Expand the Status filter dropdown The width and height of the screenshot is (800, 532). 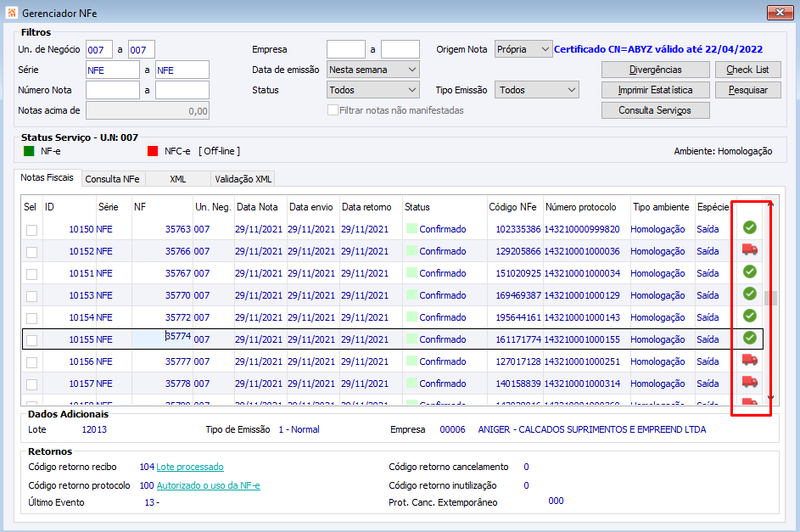pos(373,90)
